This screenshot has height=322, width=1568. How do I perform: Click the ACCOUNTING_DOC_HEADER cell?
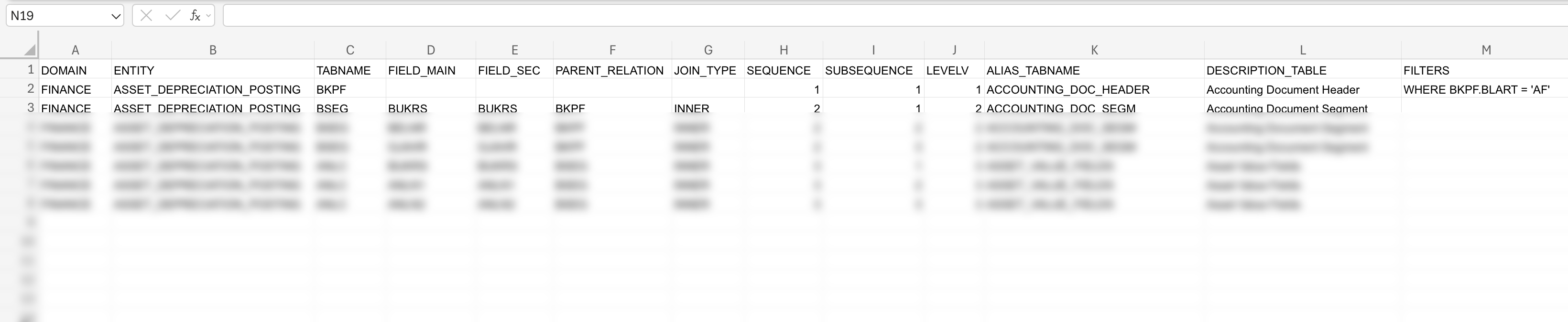[1067, 89]
